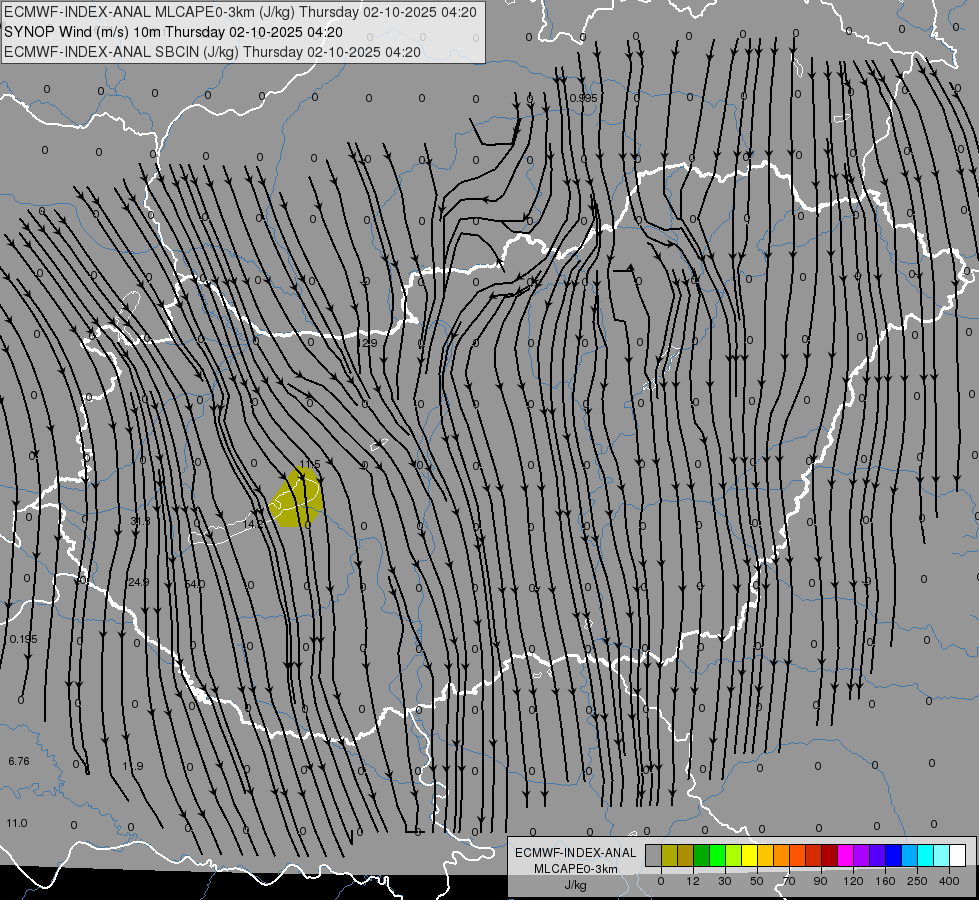The image size is (979, 900).
Task: Click the dark green legend swatch
Action: point(702,855)
